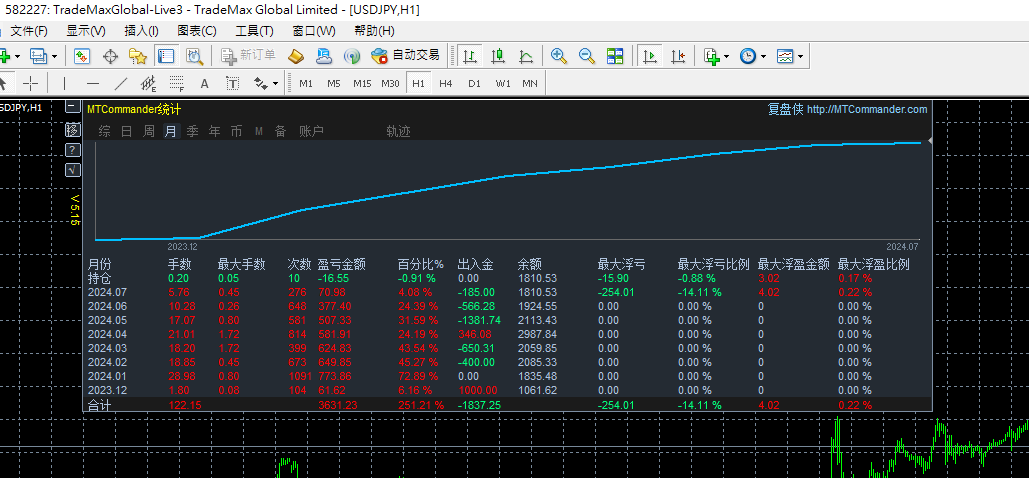
Task: Open the 文件(F) menu
Action: pos(29,31)
